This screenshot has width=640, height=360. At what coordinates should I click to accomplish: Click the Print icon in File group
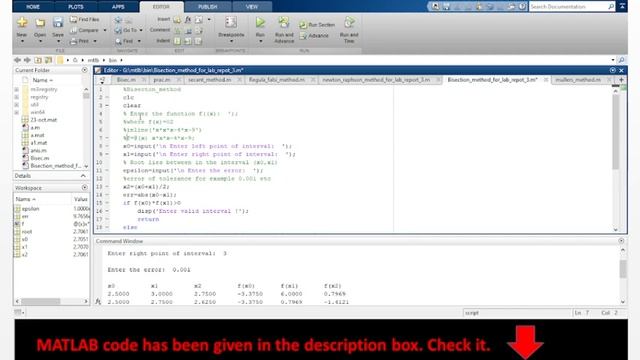(73, 41)
